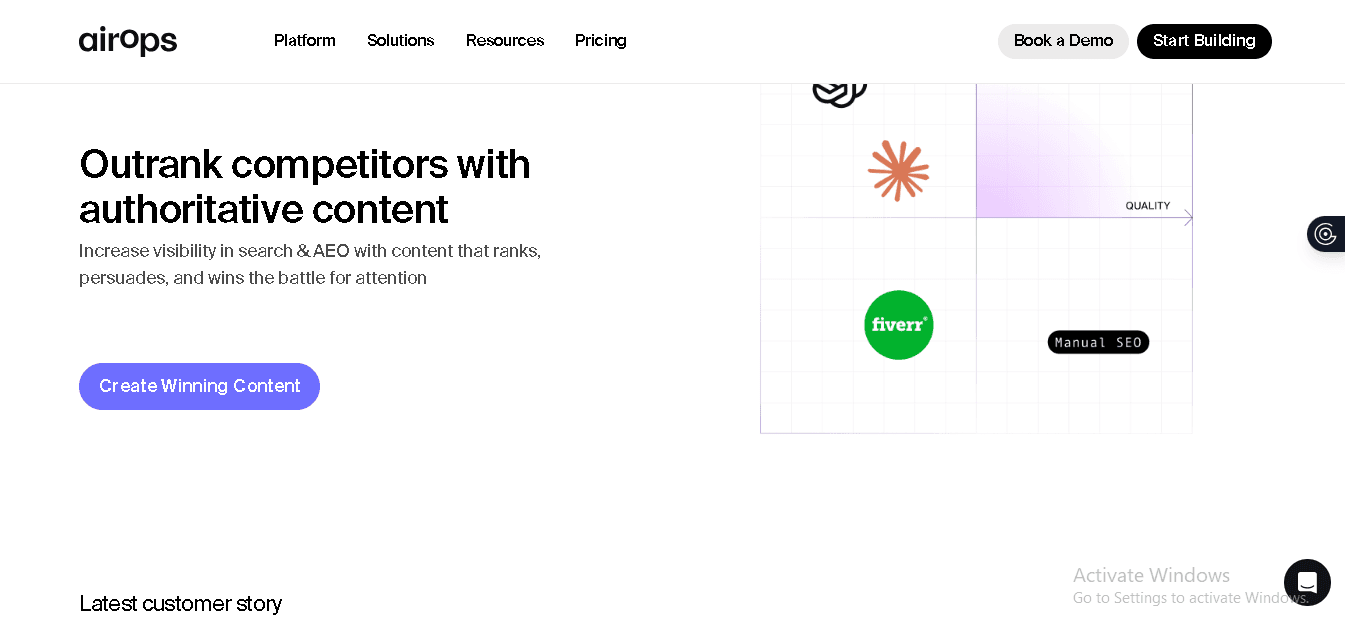
Task: Click the Start Building button
Action: coord(1204,41)
